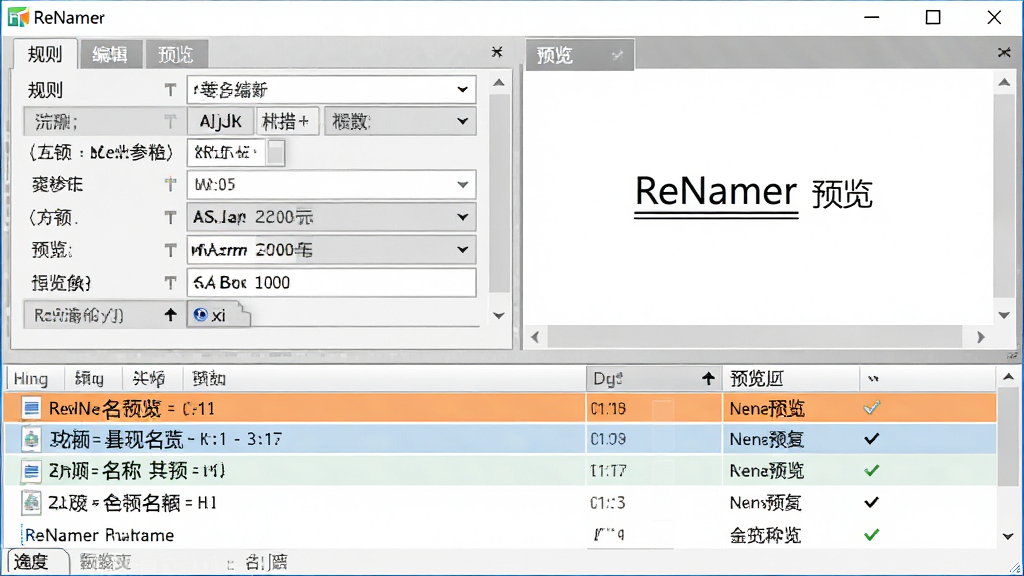The image size is (1024, 576).
Task: Click the small square button beside third-row field
Action: pyautogui.click(x=276, y=153)
